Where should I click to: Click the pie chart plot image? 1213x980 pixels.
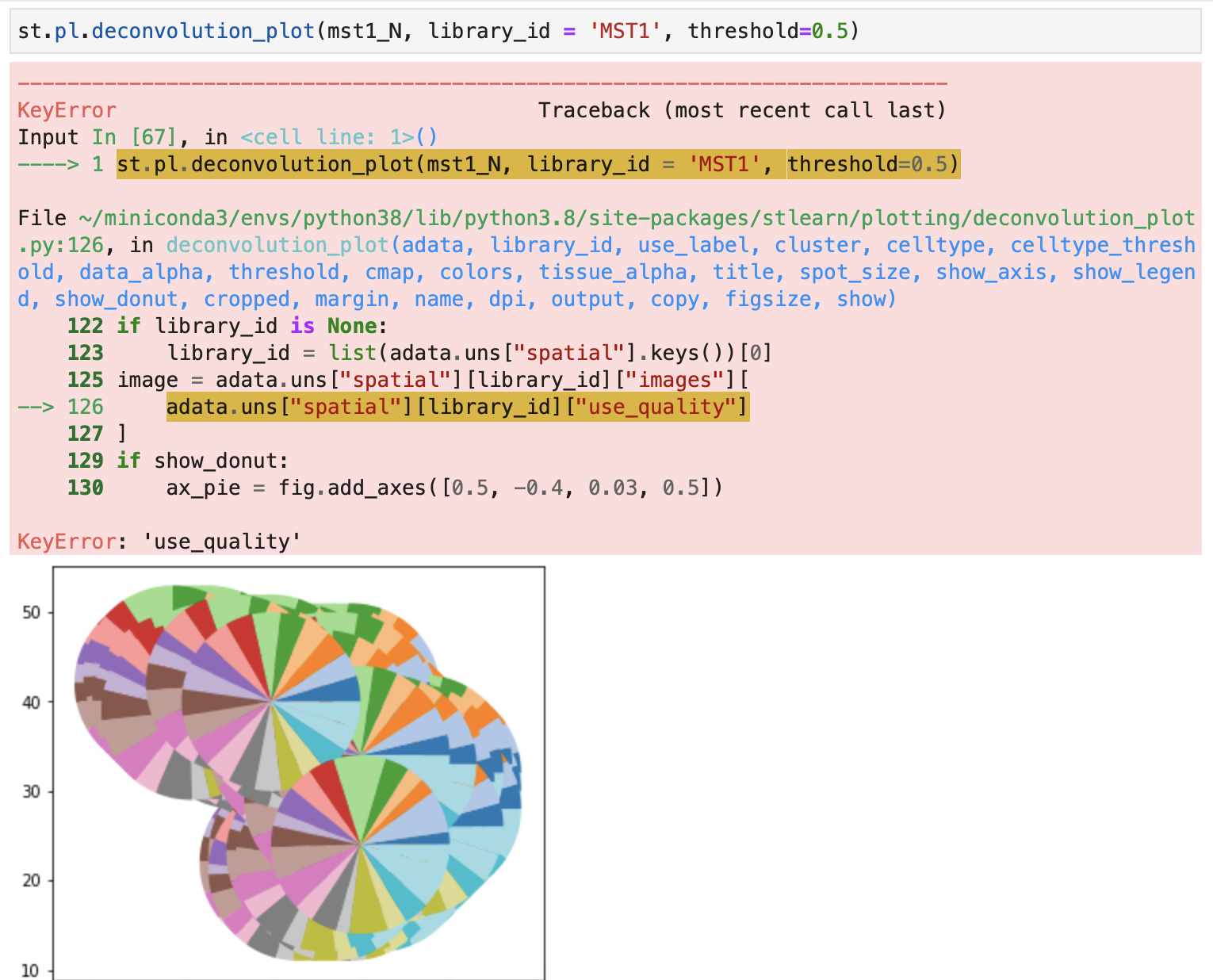[x=301, y=769]
